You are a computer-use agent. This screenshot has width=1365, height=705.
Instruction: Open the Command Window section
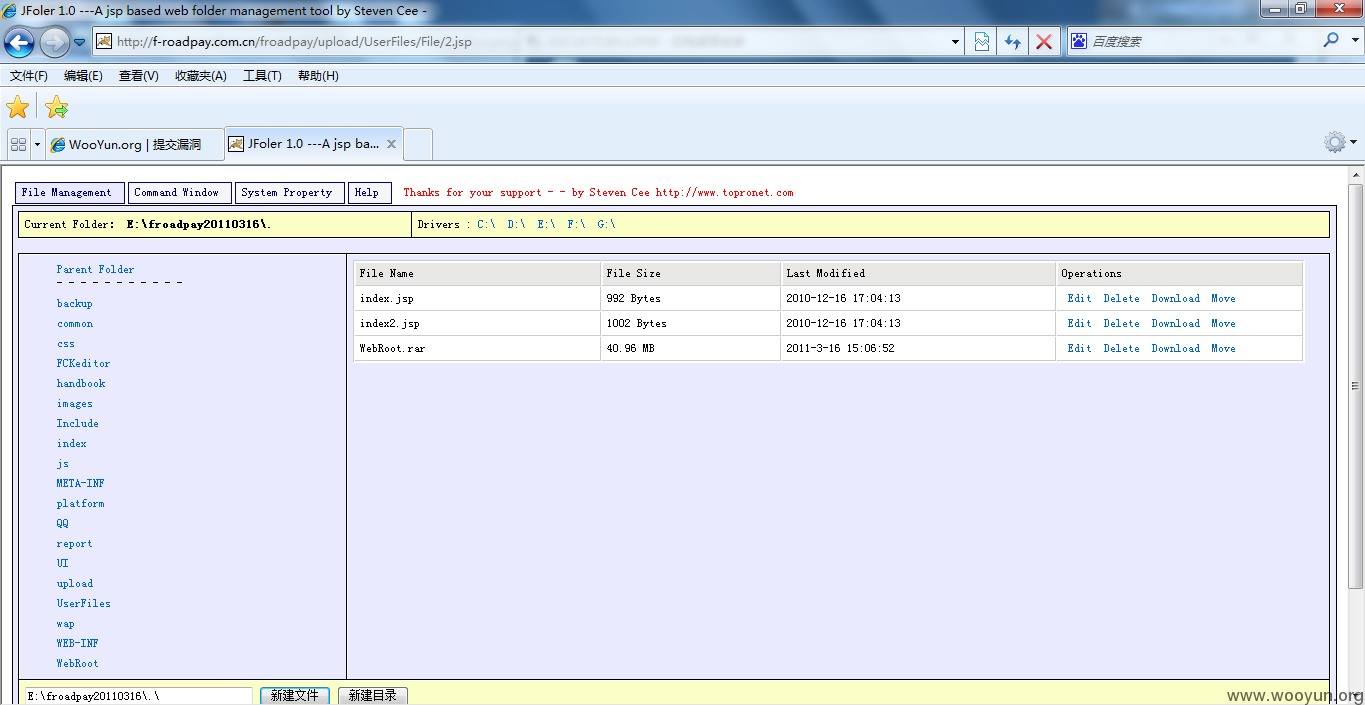[x=180, y=193]
